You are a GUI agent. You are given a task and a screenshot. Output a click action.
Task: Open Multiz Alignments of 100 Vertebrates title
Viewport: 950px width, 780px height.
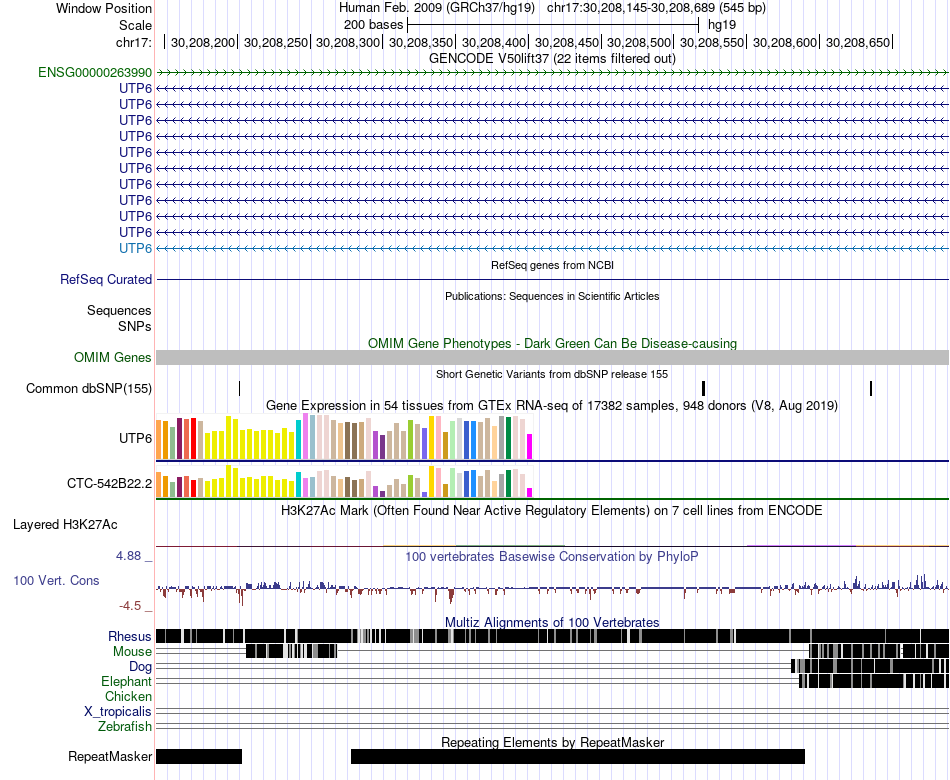coord(552,622)
